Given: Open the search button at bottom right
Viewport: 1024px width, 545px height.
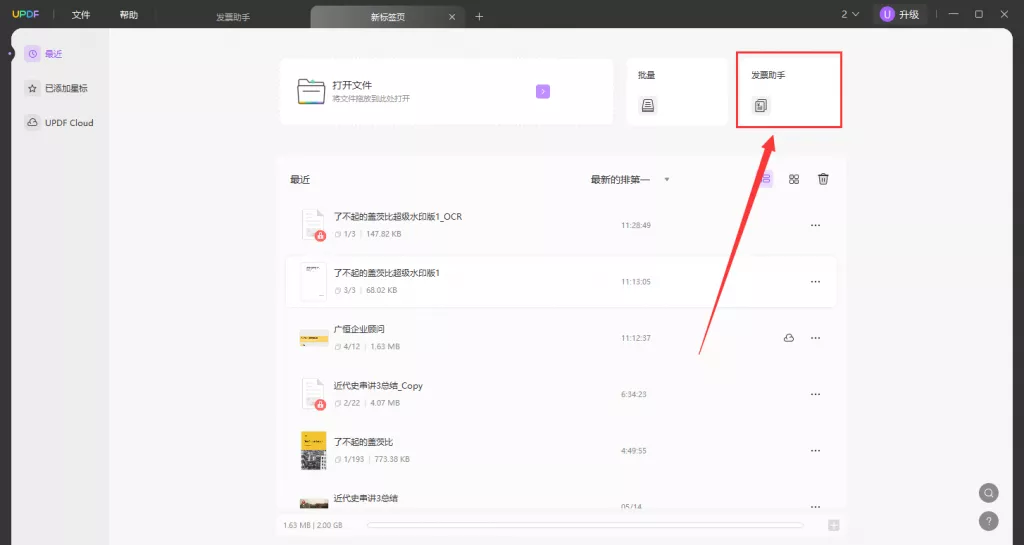Looking at the screenshot, I should 989,493.
